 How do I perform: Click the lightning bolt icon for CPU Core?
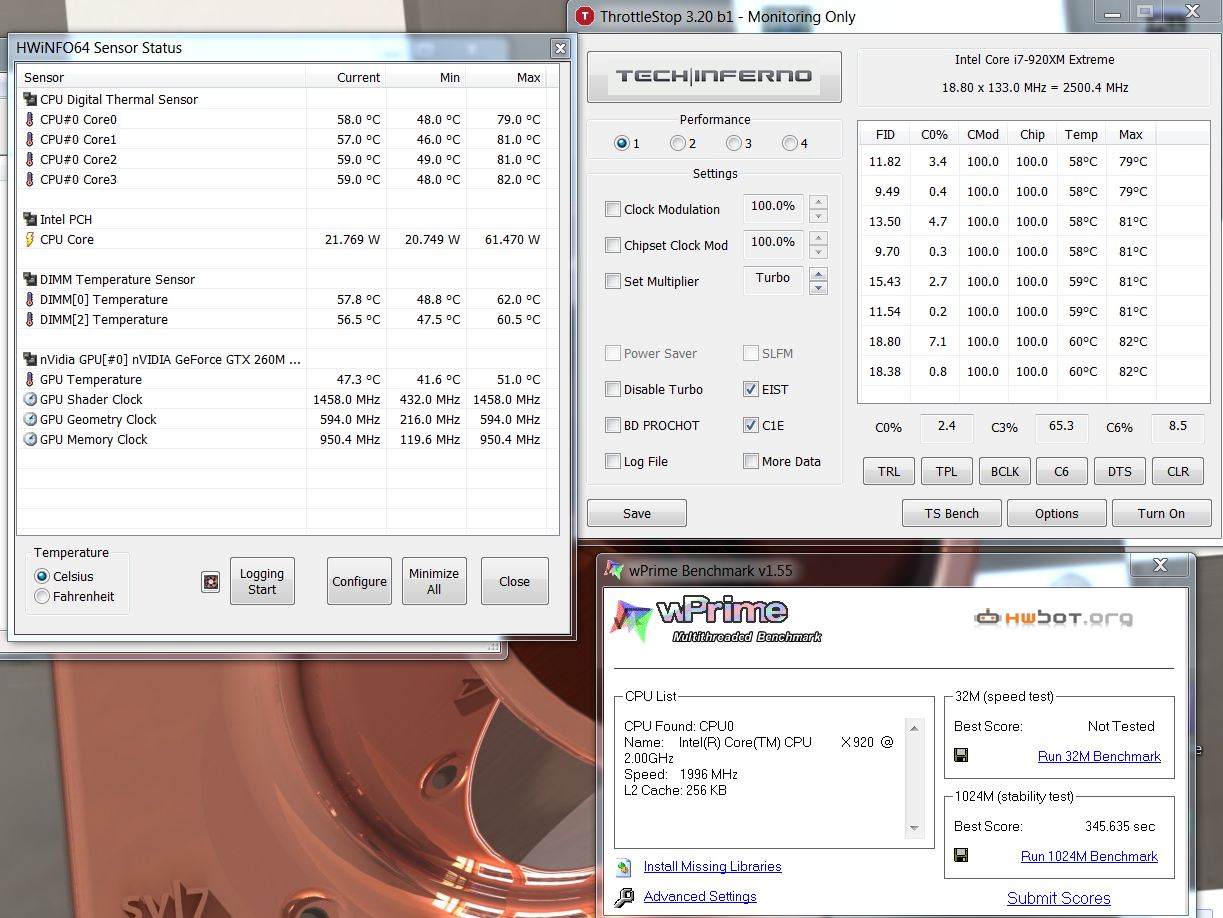(29, 240)
